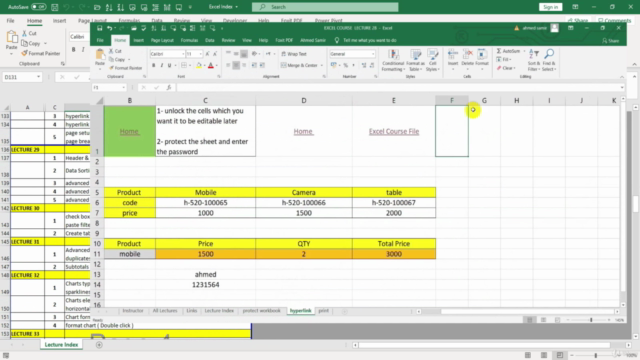The image size is (640, 360).
Task: Open back window D131 Name Box dropdown
Action: tap(38, 77)
